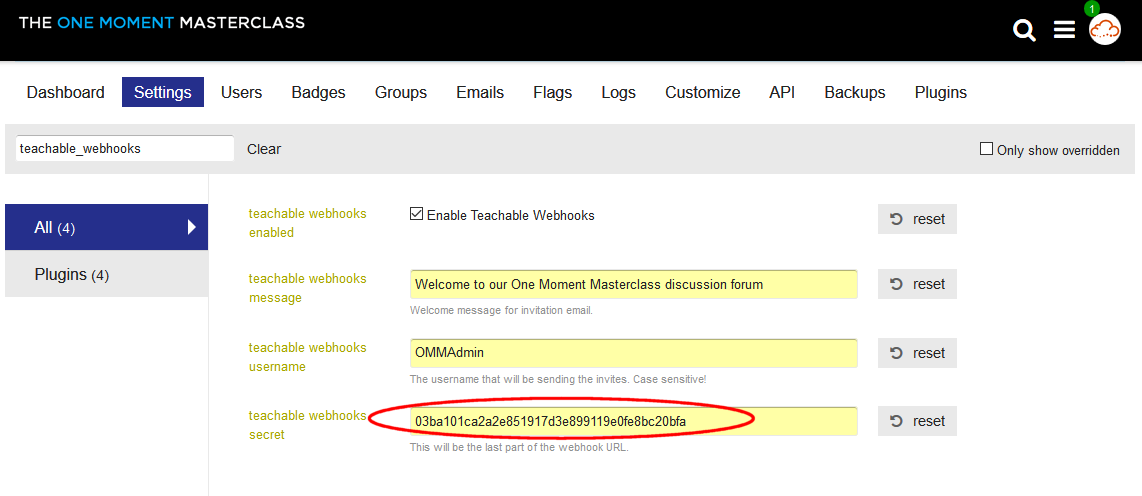Switch to the Groups tab
The height and width of the screenshot is (496, 1142).
(x=401, y=92)
